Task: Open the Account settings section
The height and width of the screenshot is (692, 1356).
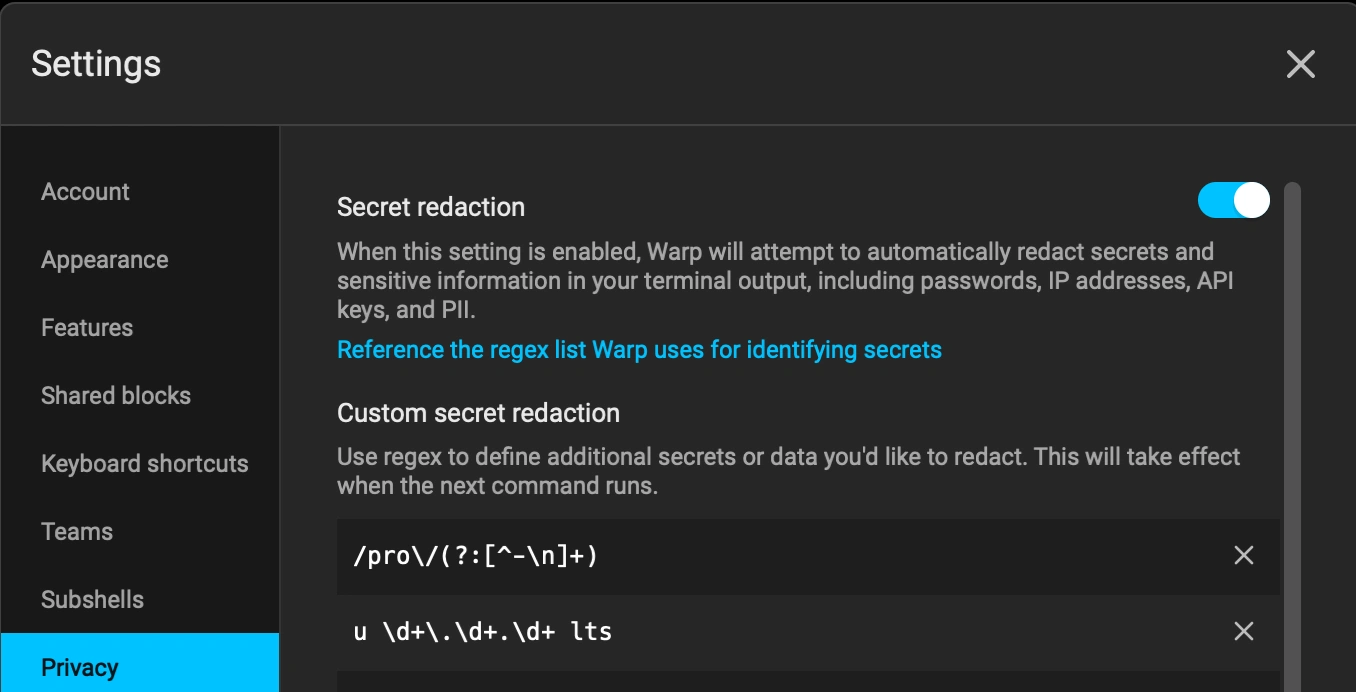Action: pyautogui.click(x=85, y=192)
